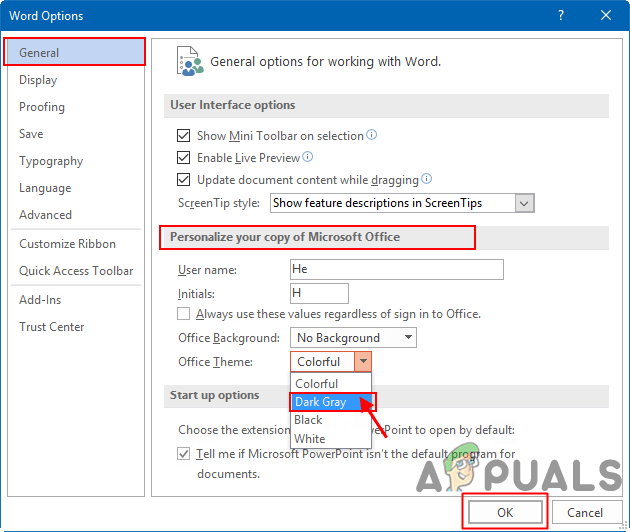Screen dimensions: 630x532
Task: Click the Help question mark icon
Action: (561, 15)
